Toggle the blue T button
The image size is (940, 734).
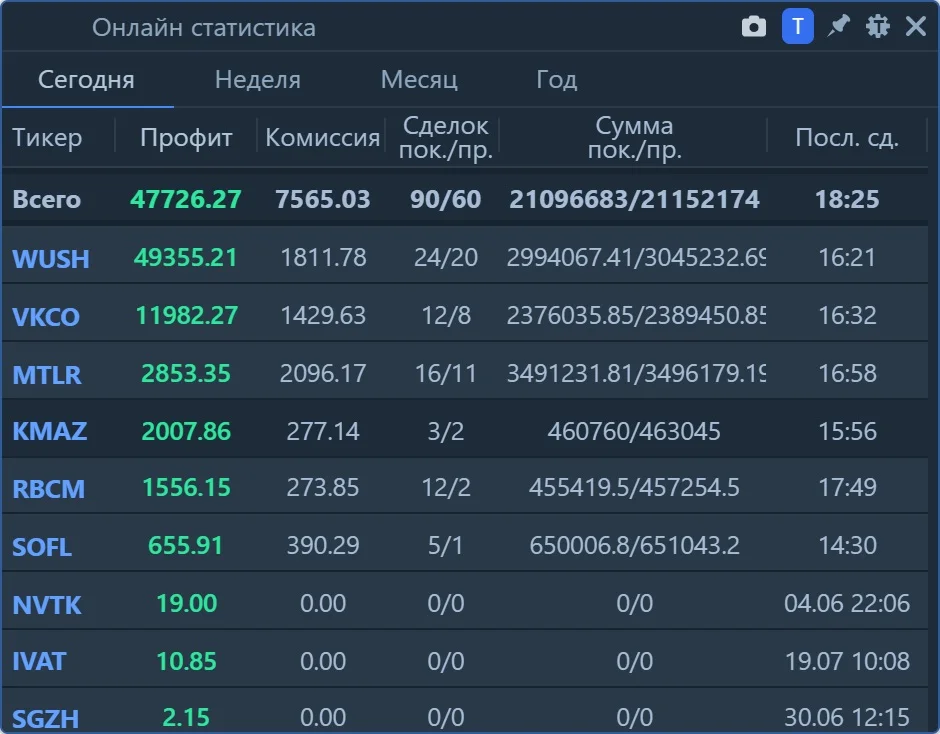(x=797, y=26)
